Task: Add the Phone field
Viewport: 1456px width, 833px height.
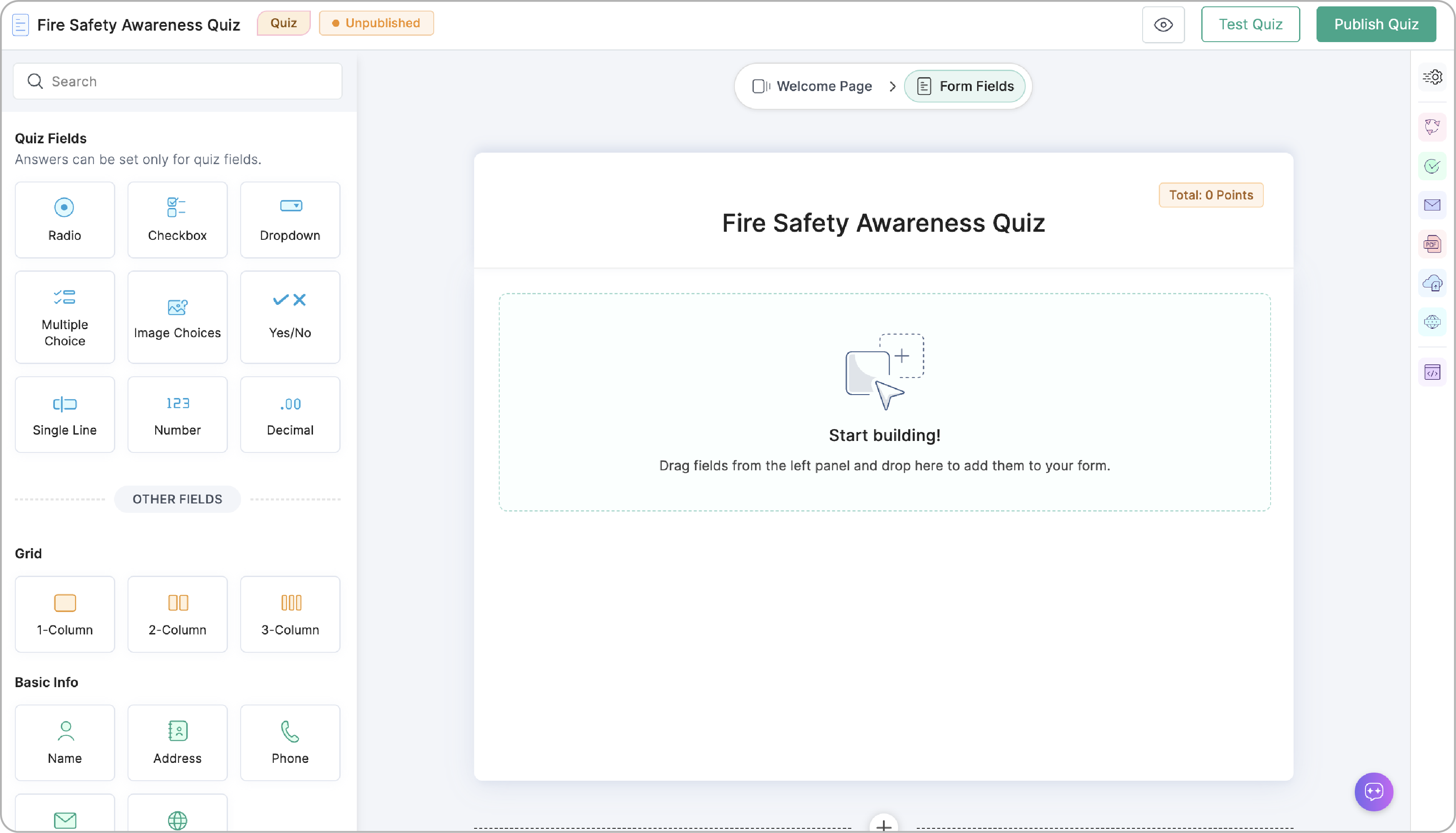Action: pyautogui.click(x=290, y=742)
